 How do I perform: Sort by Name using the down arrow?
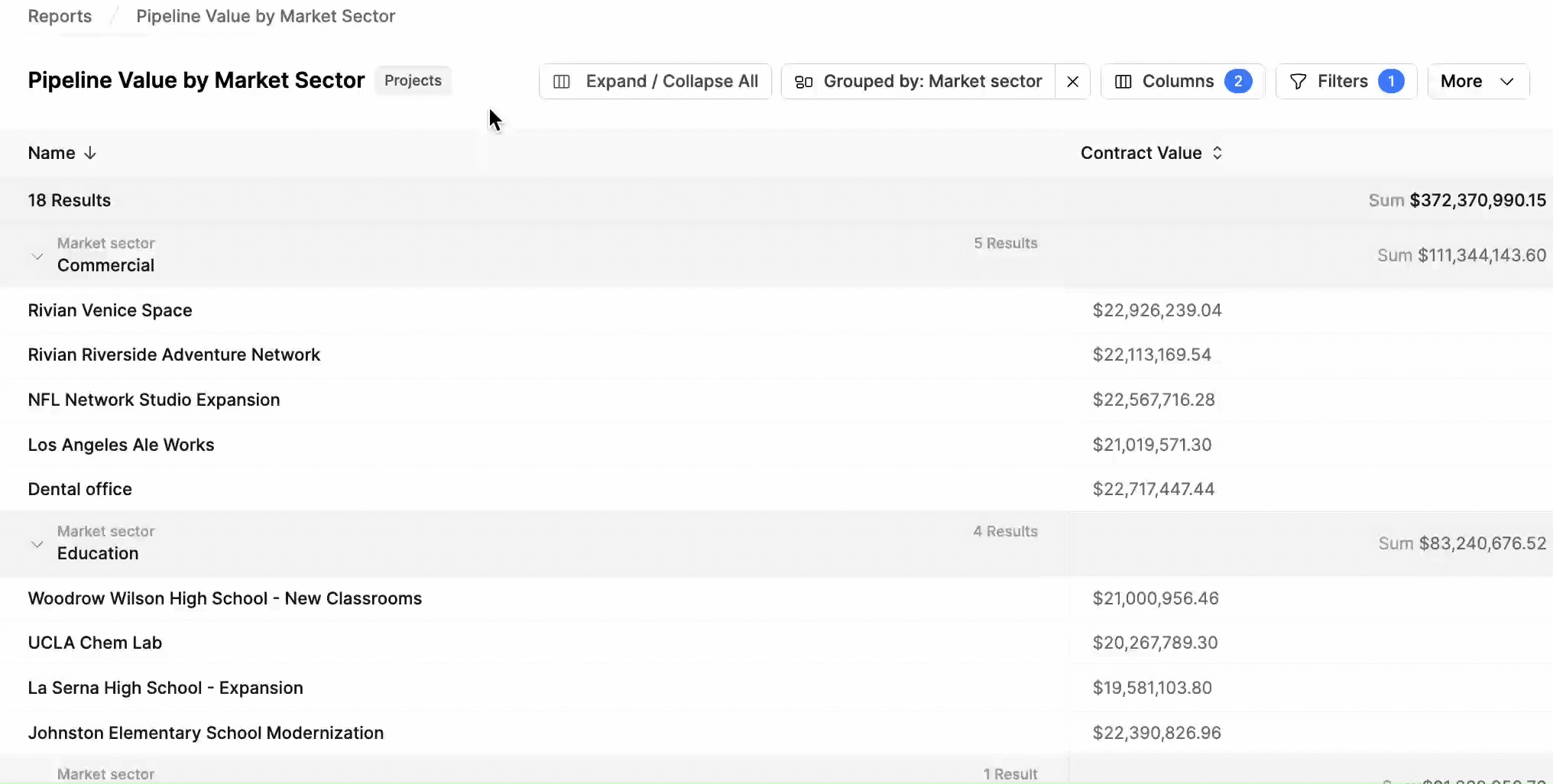(x=90, y=153)
